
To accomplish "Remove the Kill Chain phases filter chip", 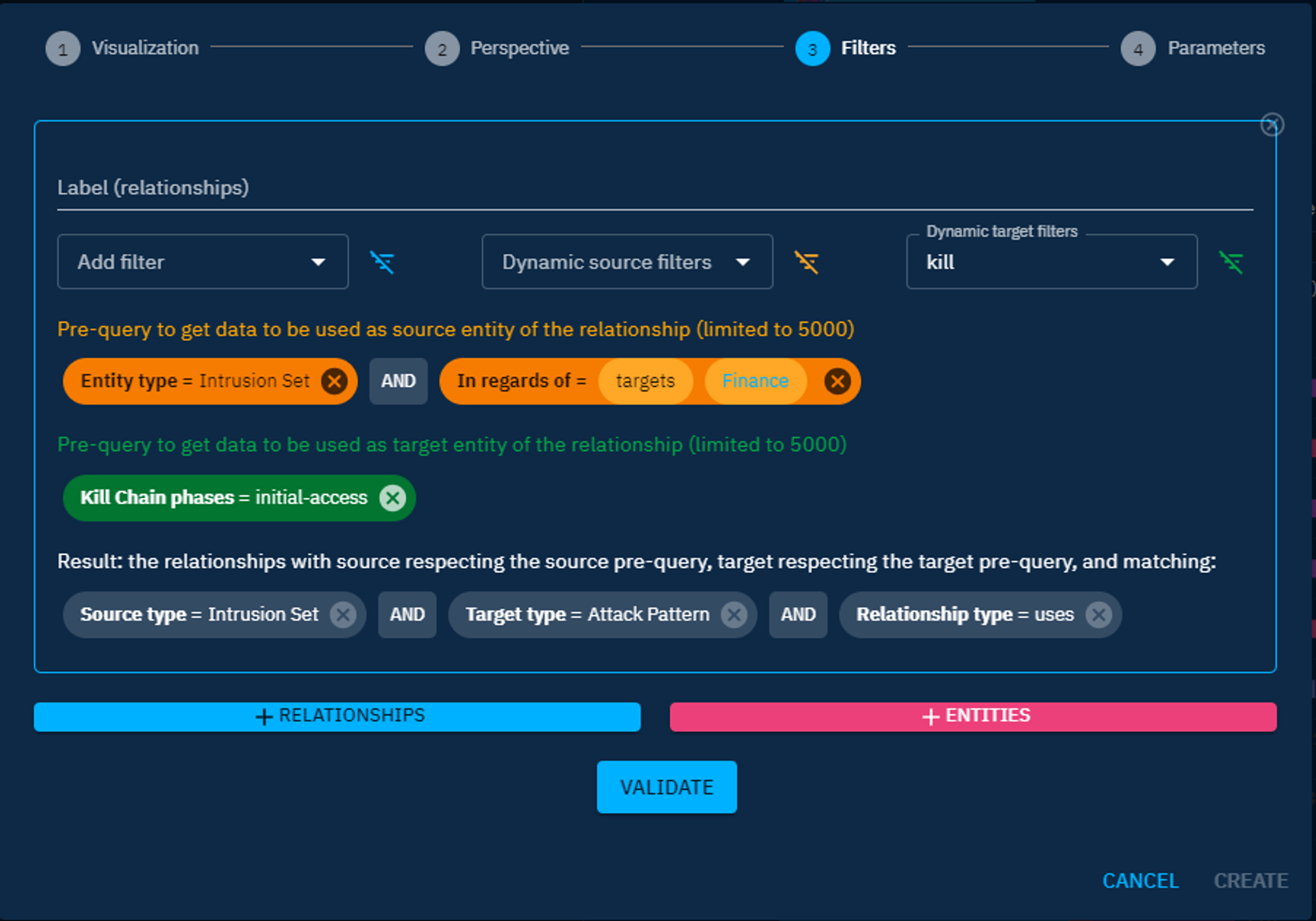I will (x=393, y=498).
